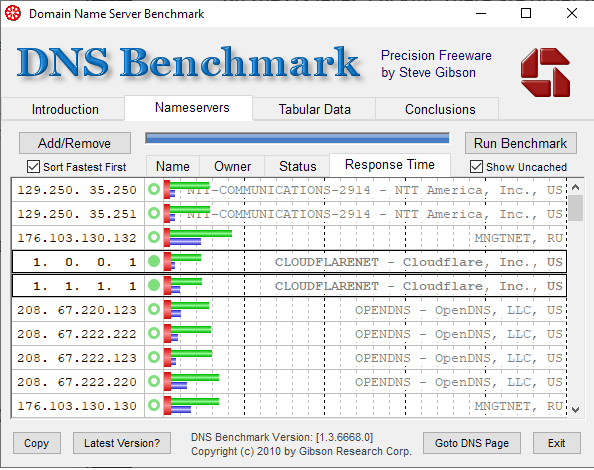
Task: Click the red DNS Benchmark app icon in title bar
Action: click(x=13, y=14)
